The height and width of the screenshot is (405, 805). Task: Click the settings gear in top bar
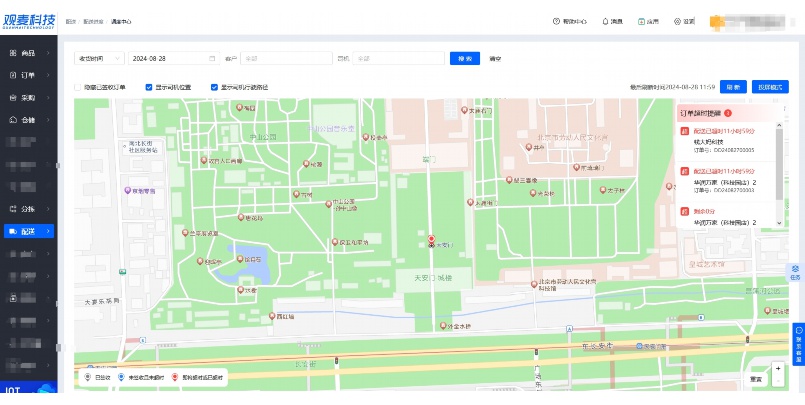677,21
